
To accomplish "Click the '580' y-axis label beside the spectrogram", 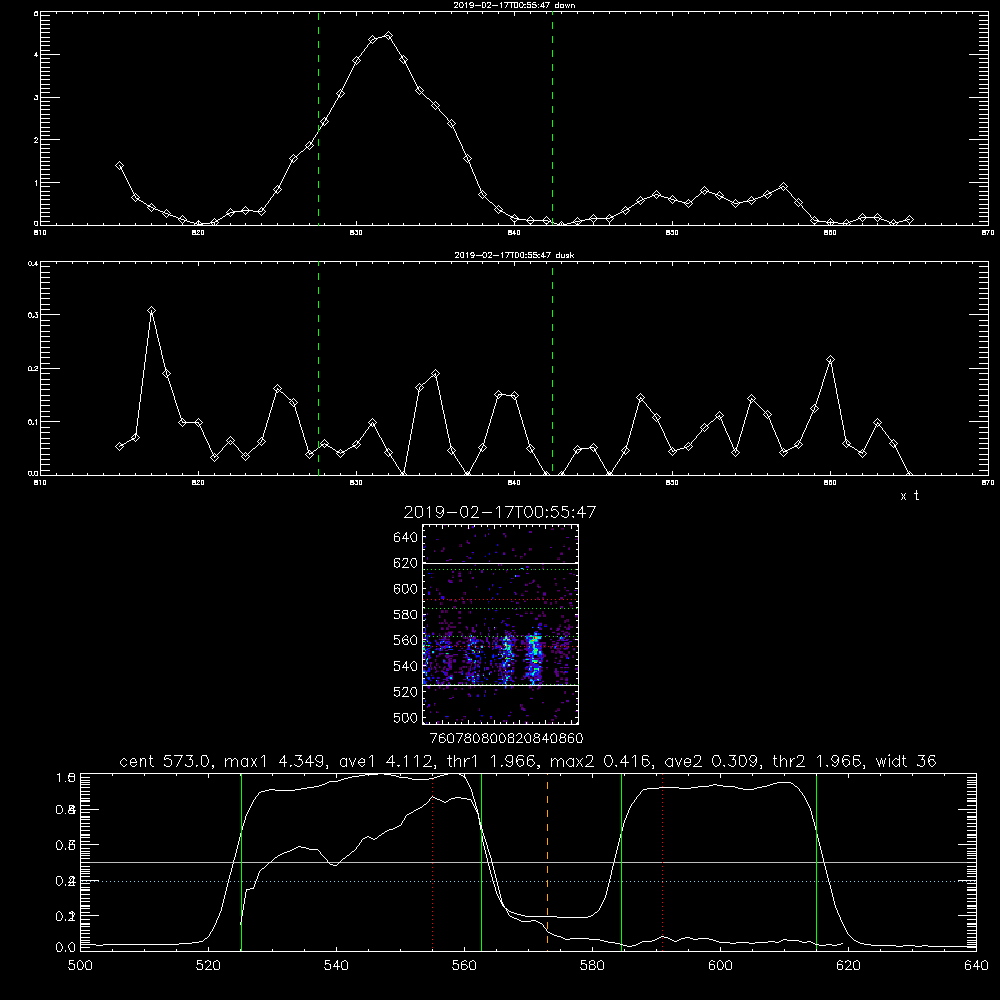I will (x=406, y=615).
